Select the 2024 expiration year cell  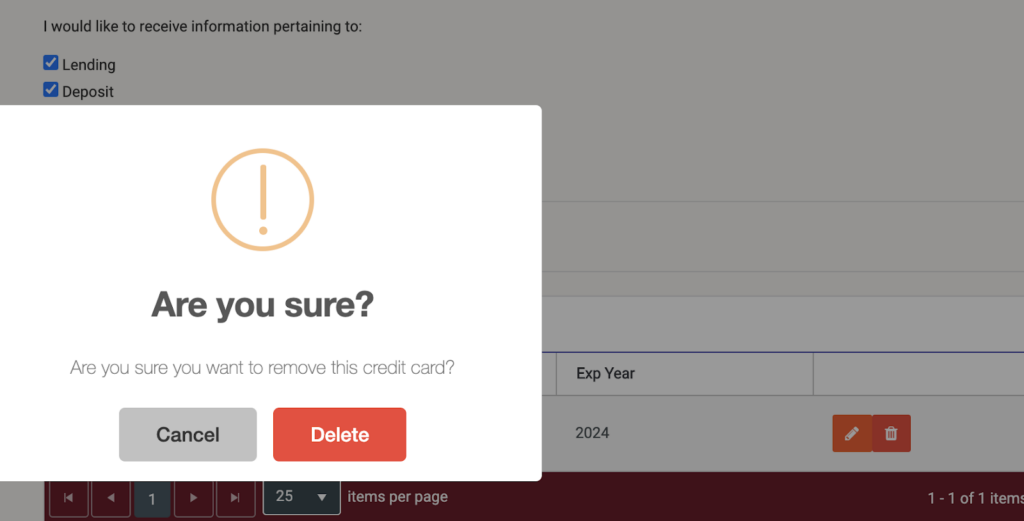point(592,433)
